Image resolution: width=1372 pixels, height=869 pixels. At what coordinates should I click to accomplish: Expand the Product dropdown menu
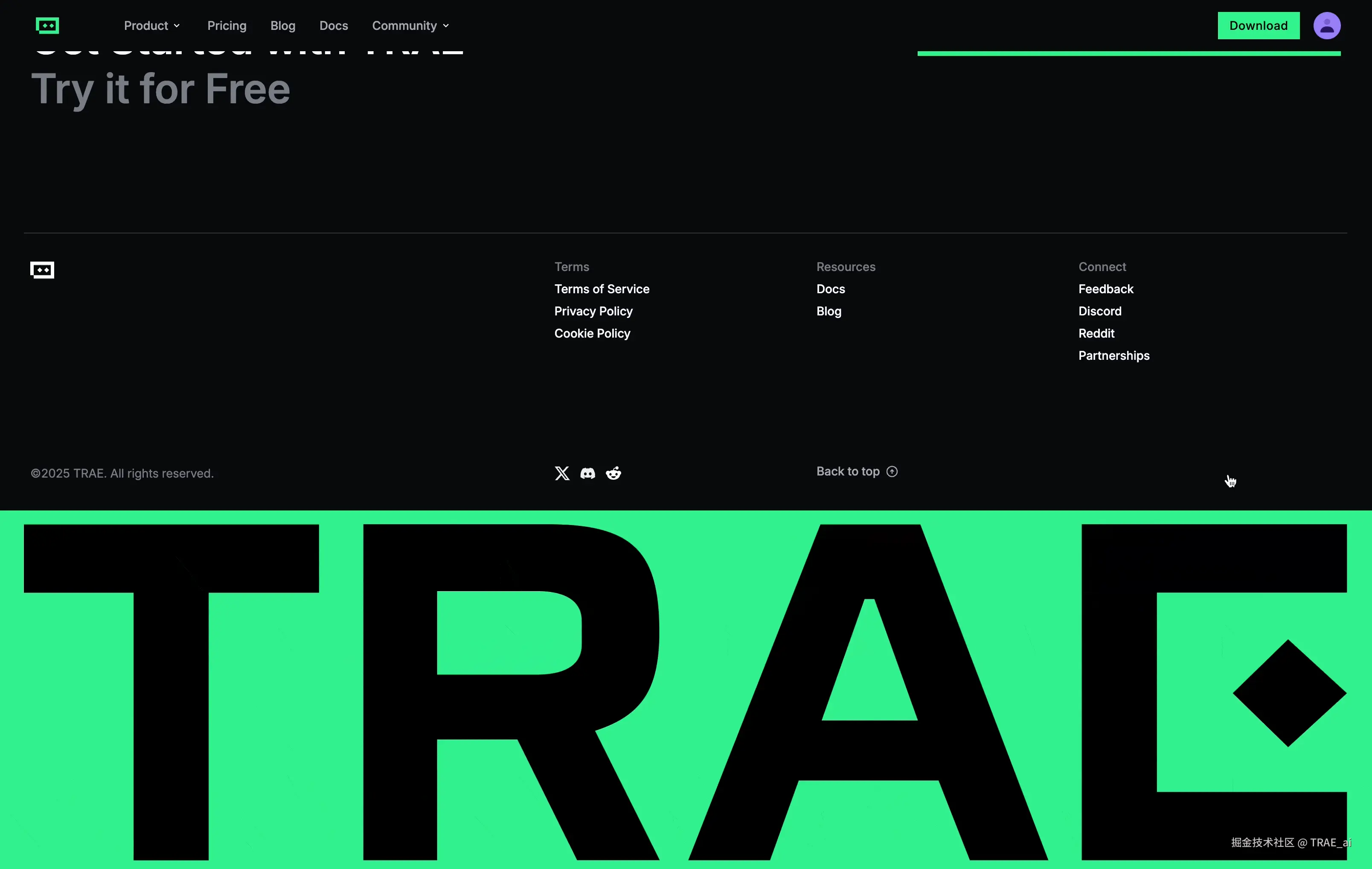pos(151,26)
